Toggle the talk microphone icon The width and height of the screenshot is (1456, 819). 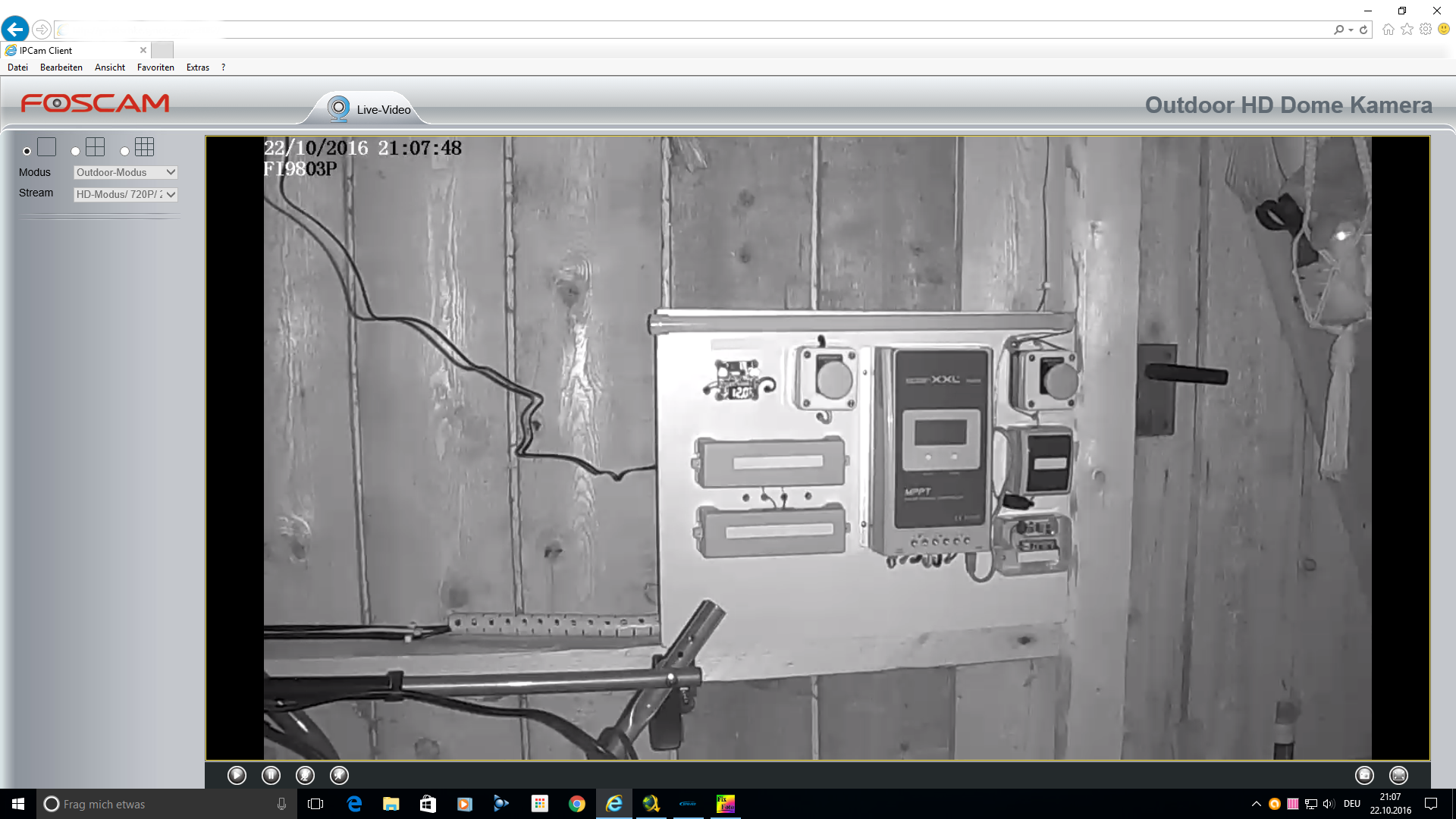[x=305, y=775]
